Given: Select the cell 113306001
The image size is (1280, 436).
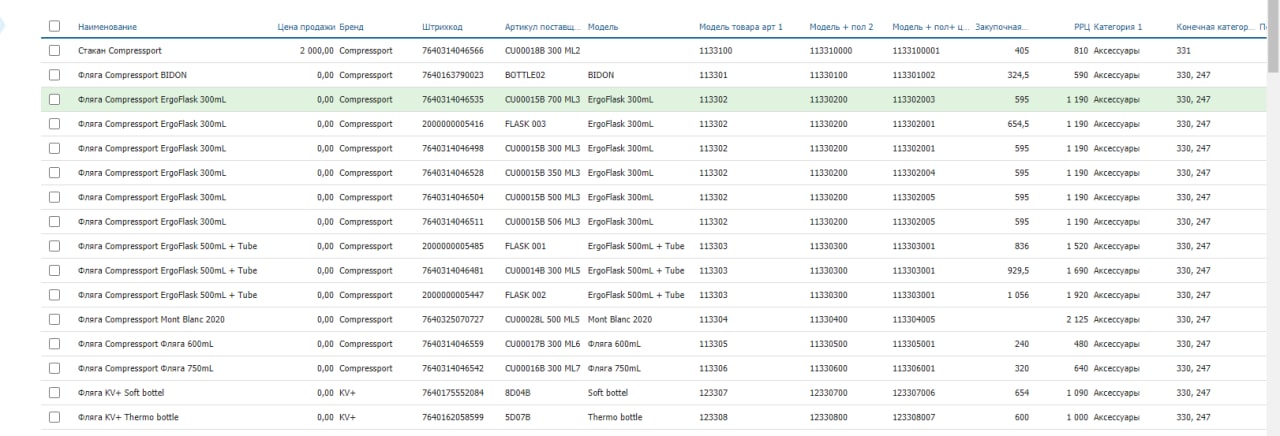Looking at the screenshot, I should tap(914, 368).
